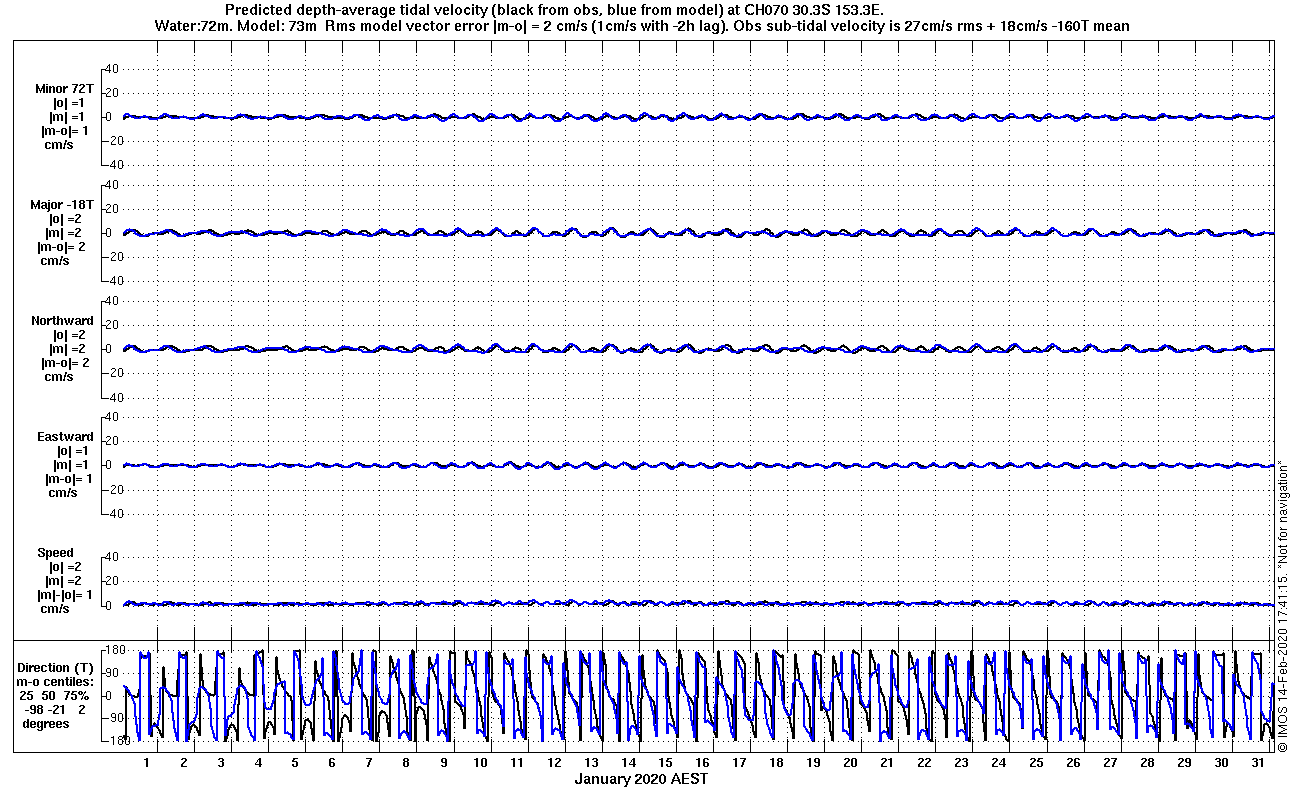The width and height of the screenshot is (1300, 800).
Task: Click the 180 tick of Direction panel
Action: click(x=114, y=651)
